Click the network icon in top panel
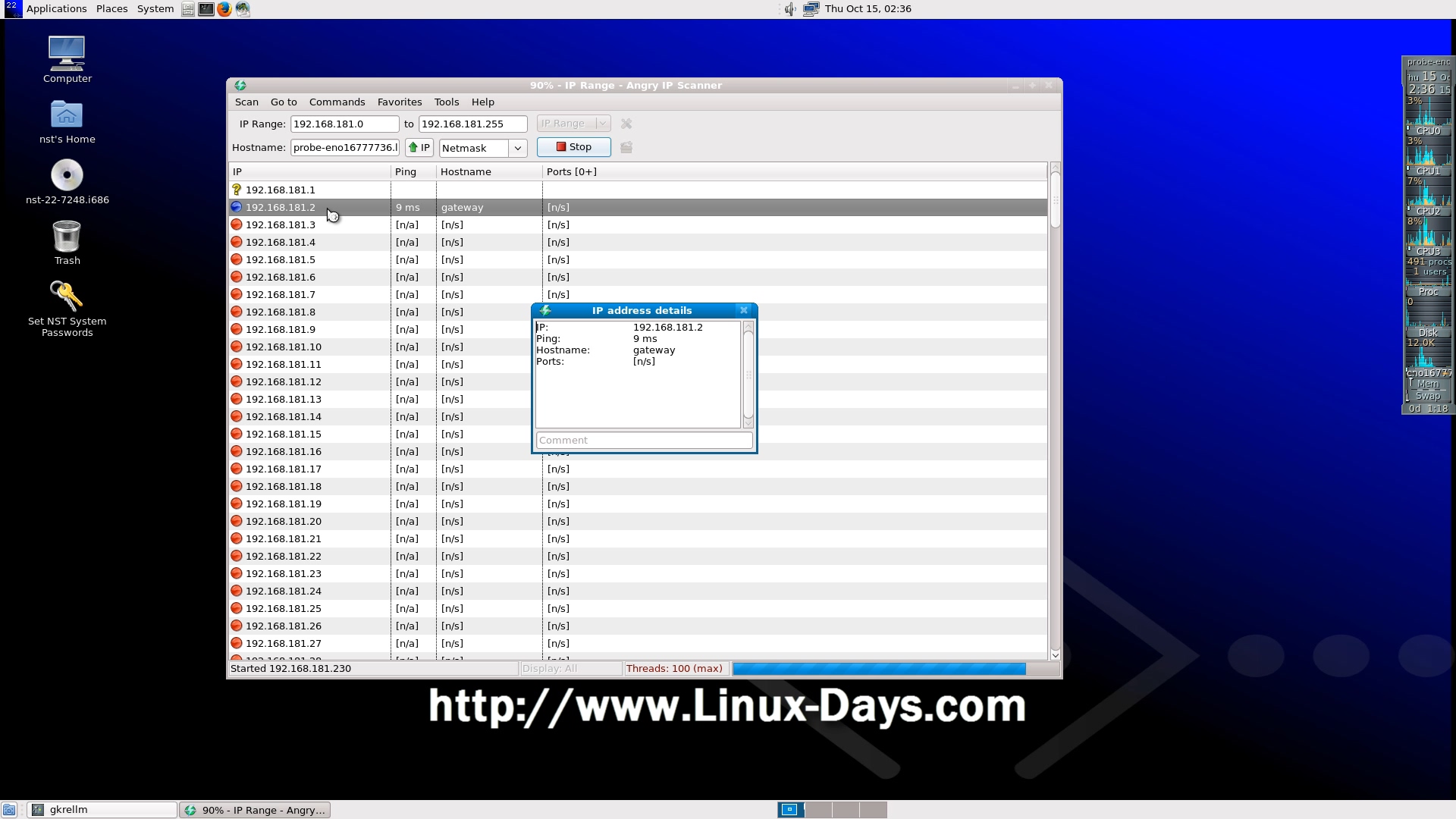1456x819 pixels. [811, 9]
